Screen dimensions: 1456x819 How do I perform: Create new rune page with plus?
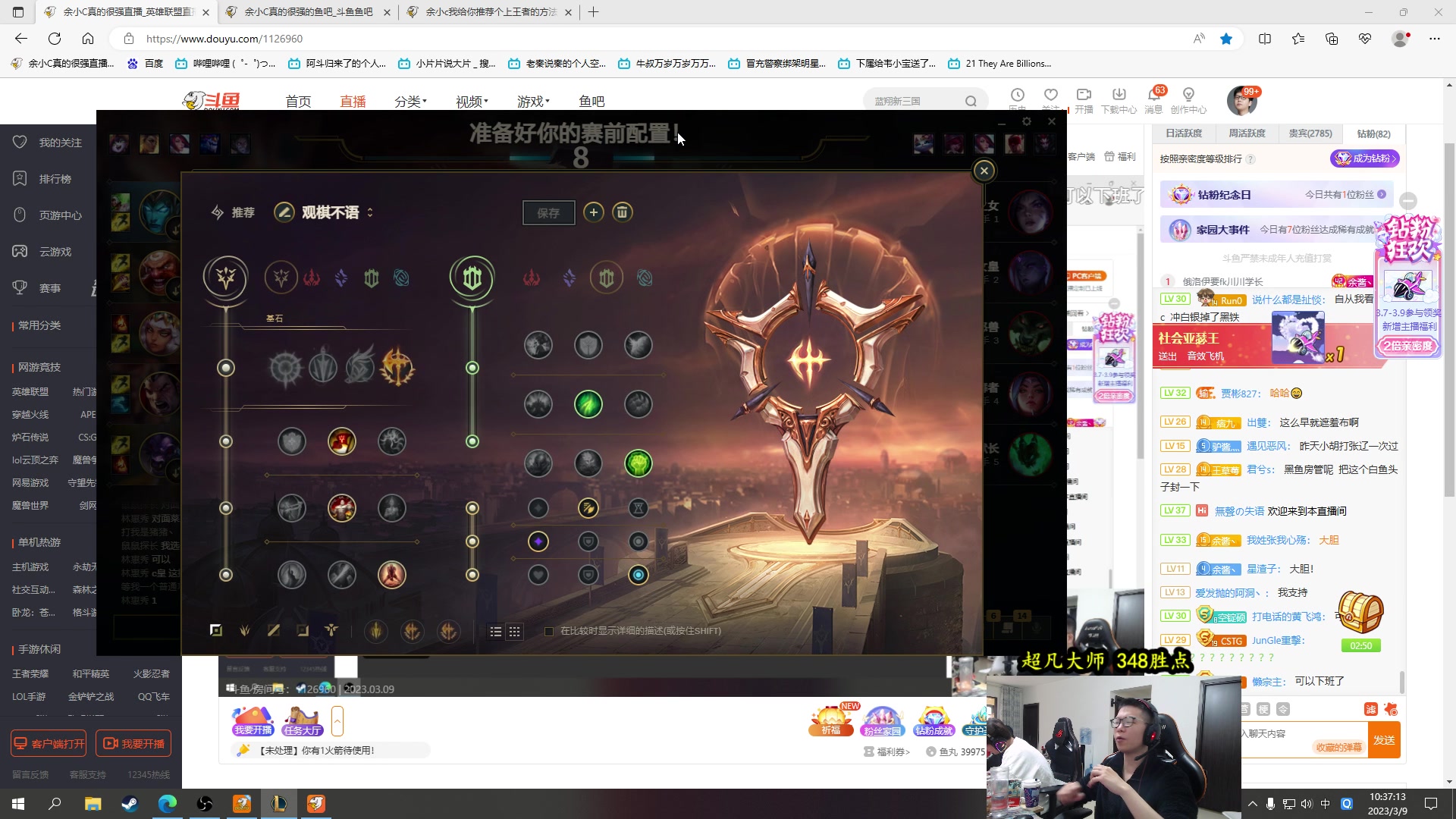[x=594, y=212]
